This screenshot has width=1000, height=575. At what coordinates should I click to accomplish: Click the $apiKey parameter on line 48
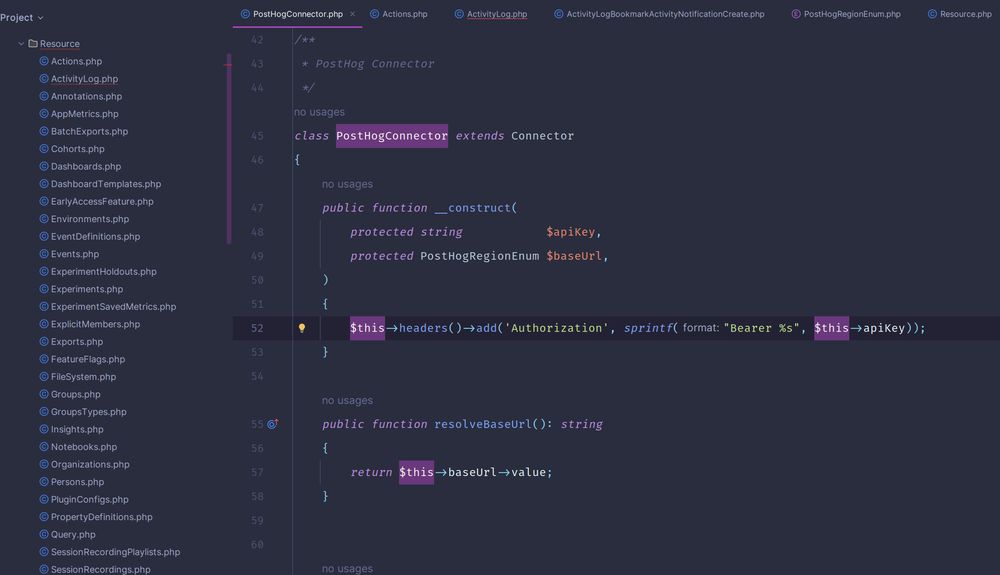[x=570, y=232]
